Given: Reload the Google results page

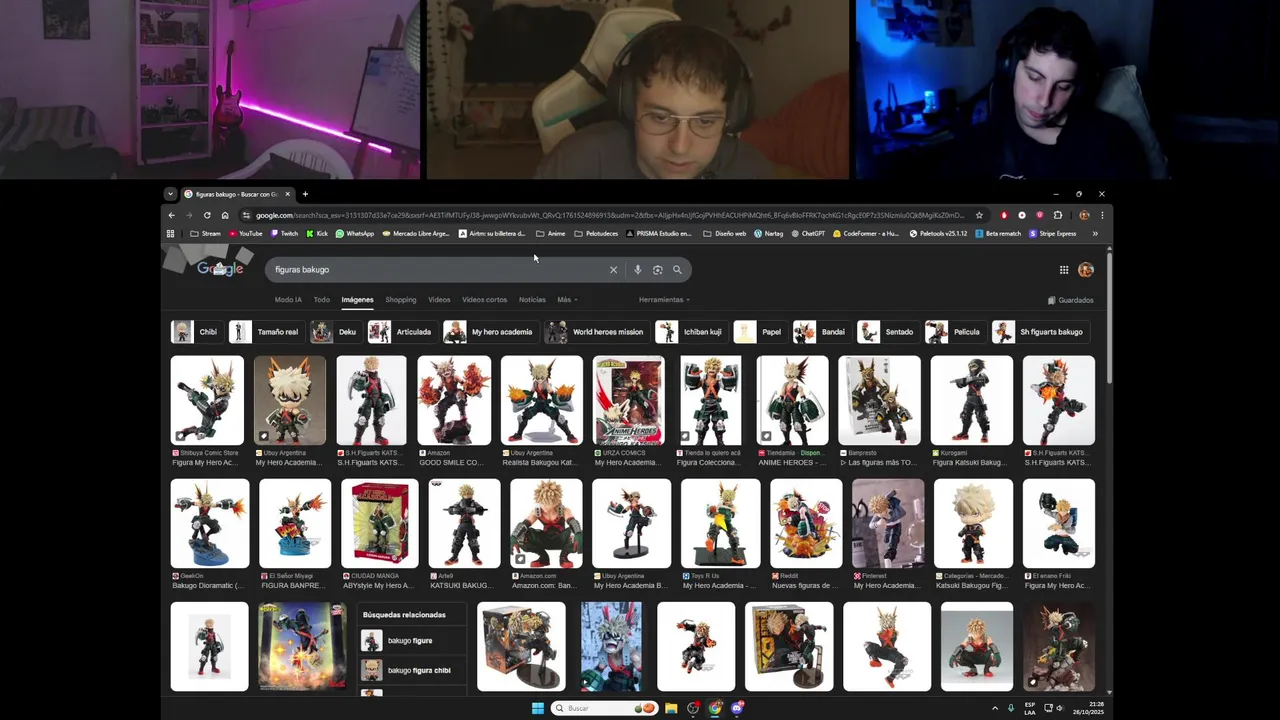Looking at the screenshot, I should 207,215.
